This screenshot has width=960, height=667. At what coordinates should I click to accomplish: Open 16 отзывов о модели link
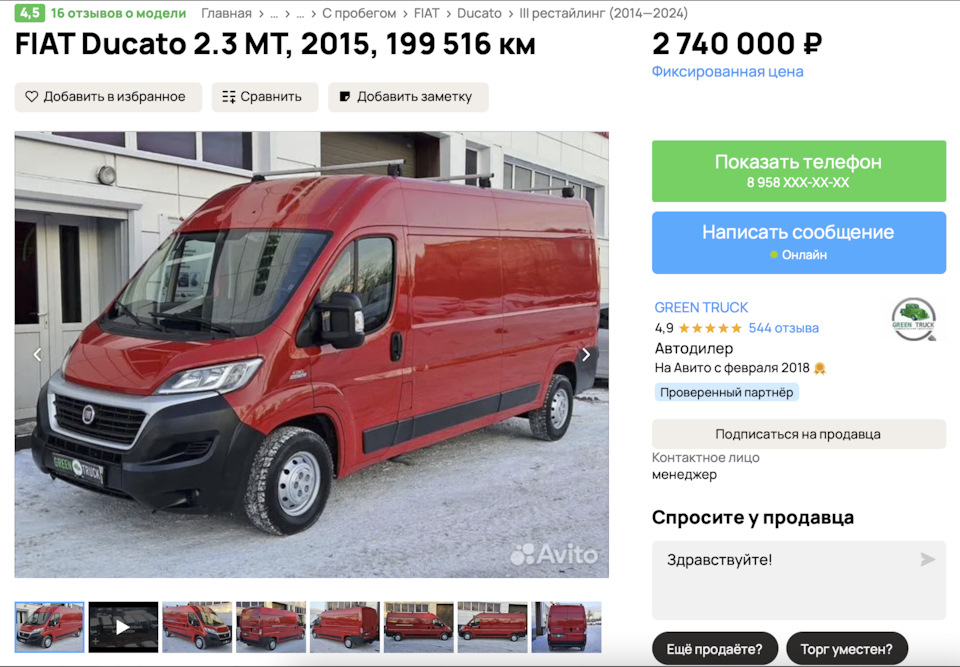click(x=118, y=13)
